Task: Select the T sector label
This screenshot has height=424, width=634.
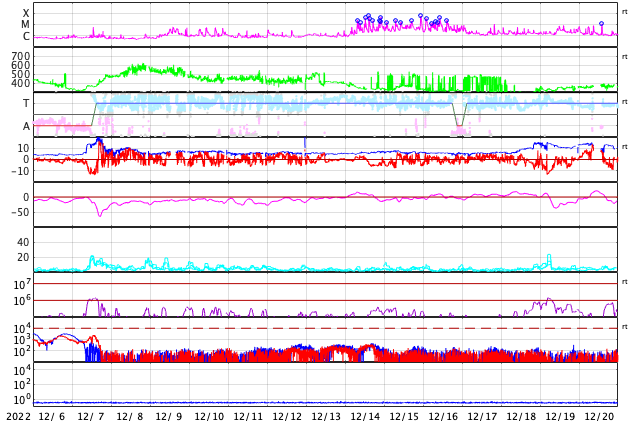Action: point(26,103)
